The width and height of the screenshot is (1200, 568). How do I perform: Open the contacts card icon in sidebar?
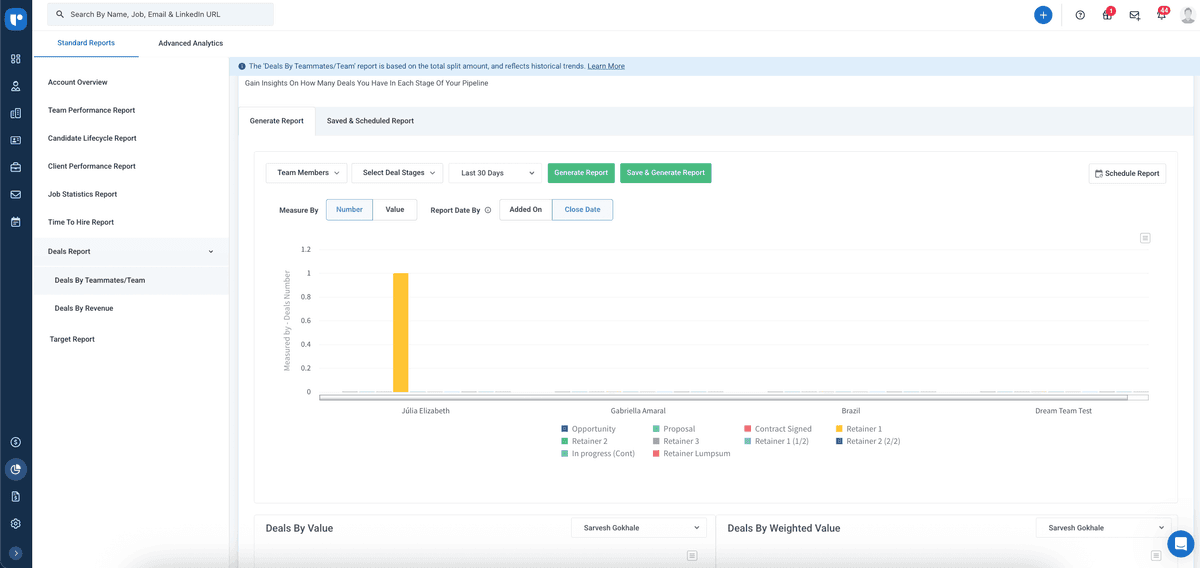16,140
